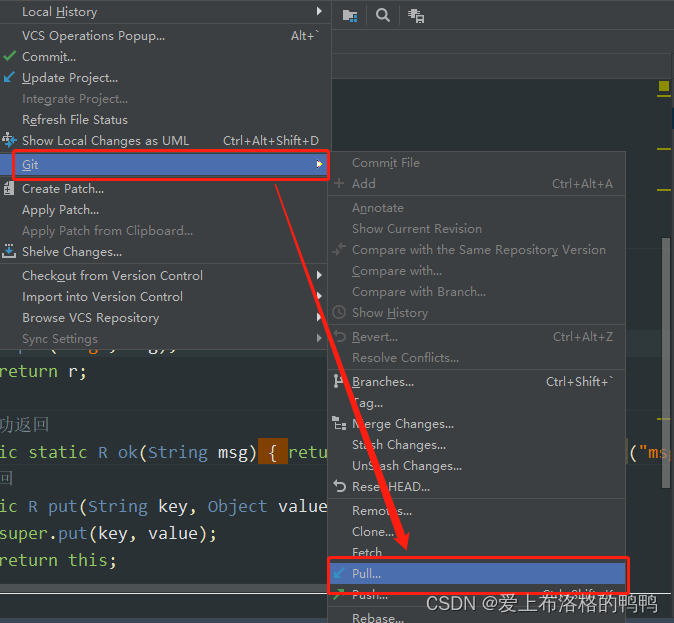Choose UnStash Changes... in Git submenu
674x623 pixels.
[477, 466]
